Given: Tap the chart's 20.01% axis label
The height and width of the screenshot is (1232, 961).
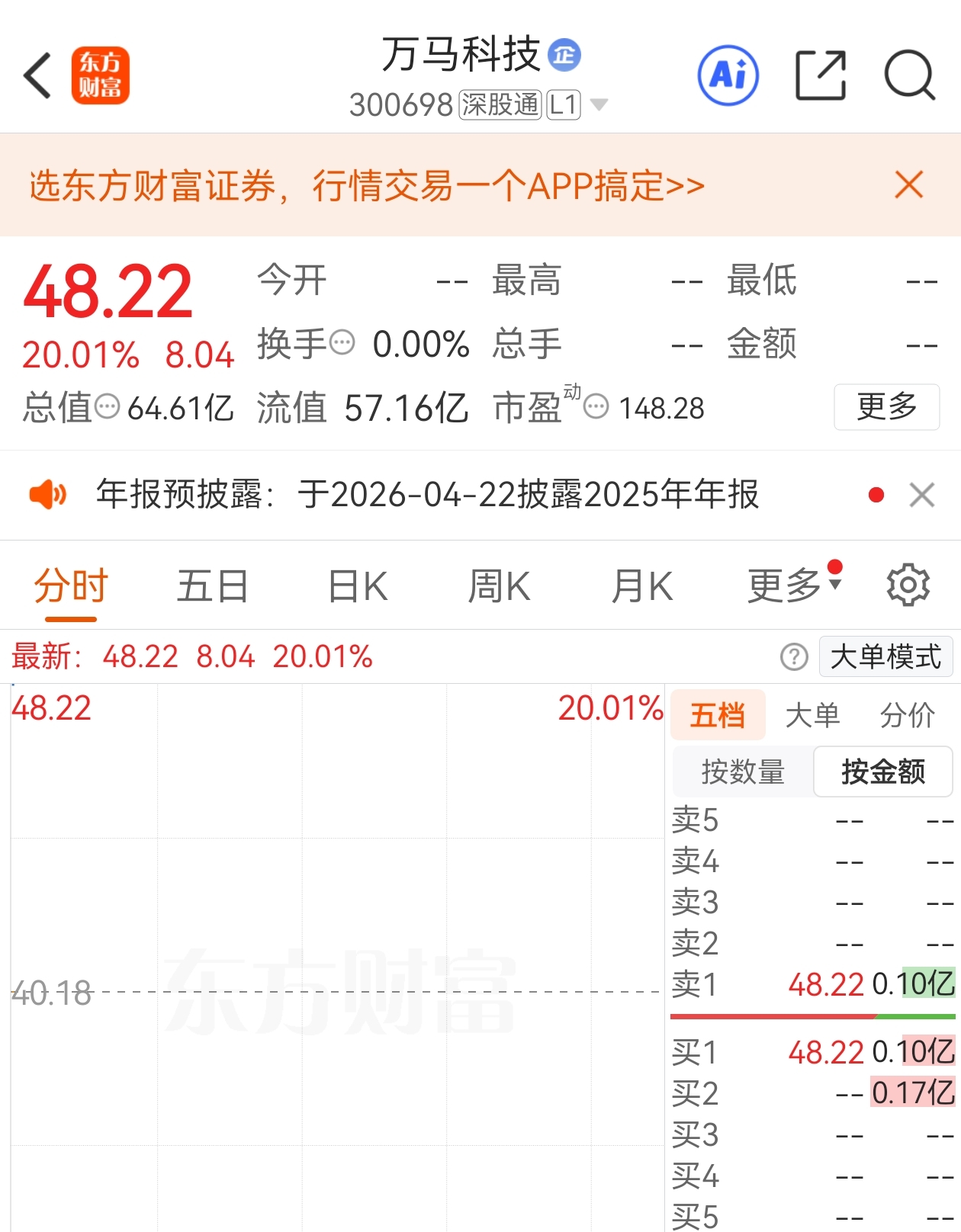Looking at the screenshot, I should (x=610, y=708).
